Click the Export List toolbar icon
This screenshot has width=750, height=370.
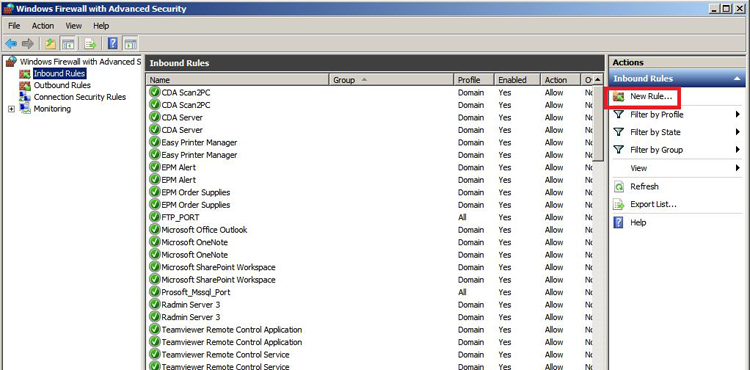point(90,44)
